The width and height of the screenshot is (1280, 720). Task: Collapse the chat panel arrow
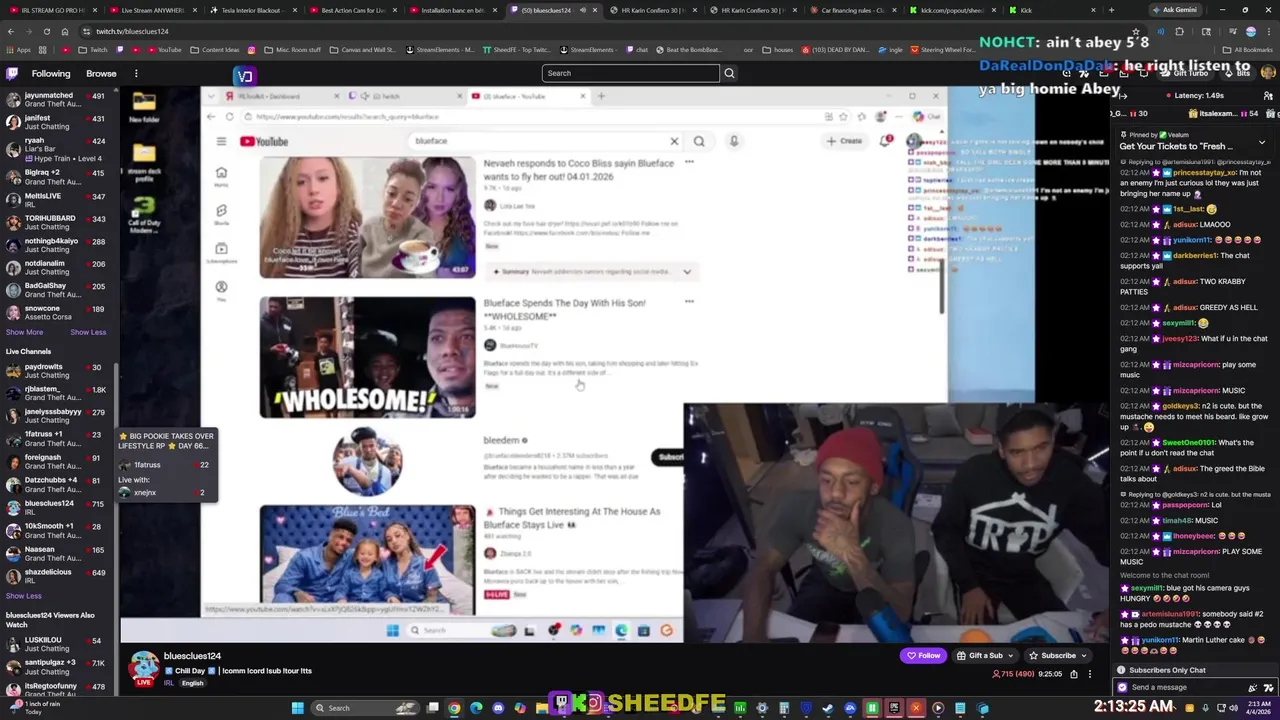[x=1123, y=95]
